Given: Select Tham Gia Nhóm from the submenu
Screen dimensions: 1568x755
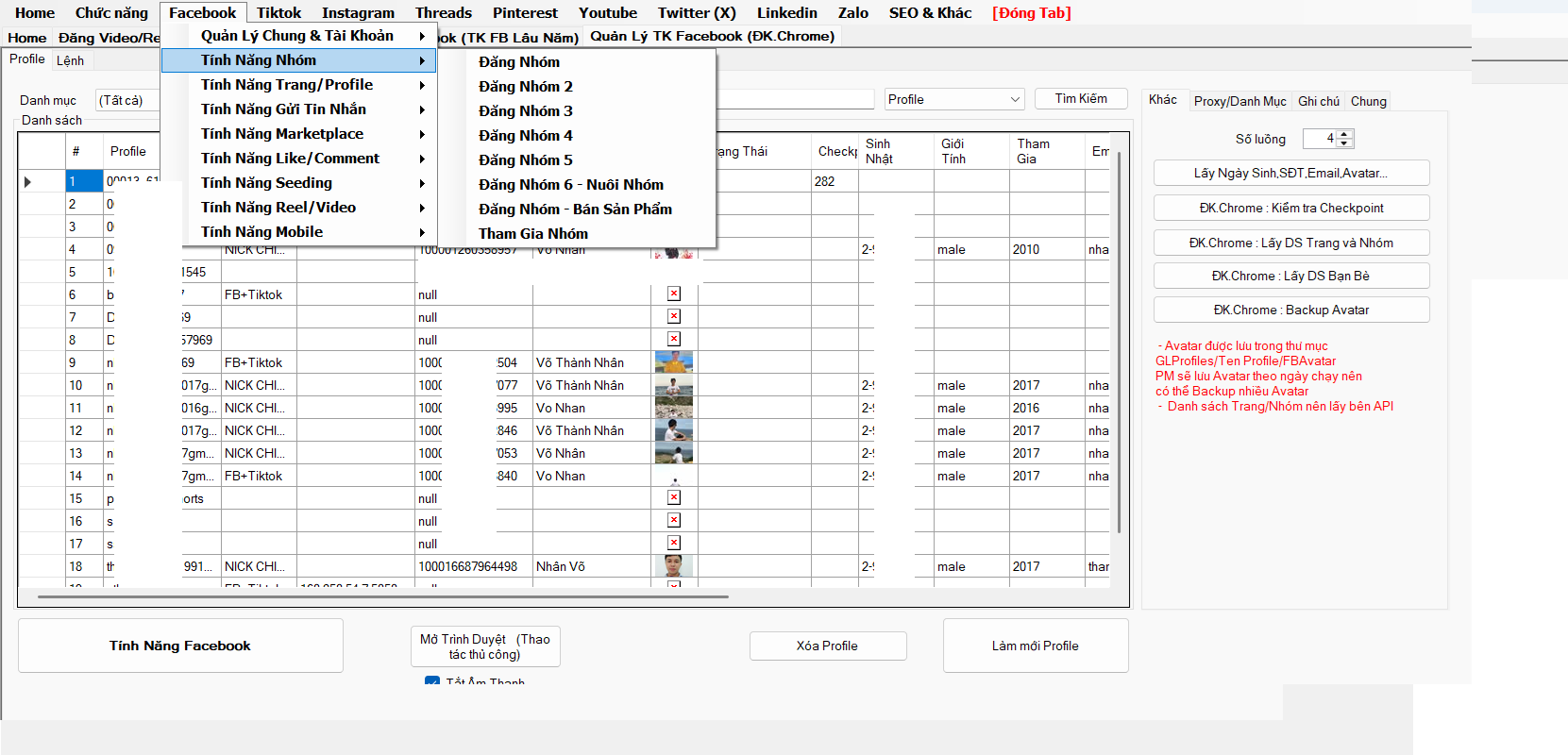Looking at the screenshot, I should (532, 234).
